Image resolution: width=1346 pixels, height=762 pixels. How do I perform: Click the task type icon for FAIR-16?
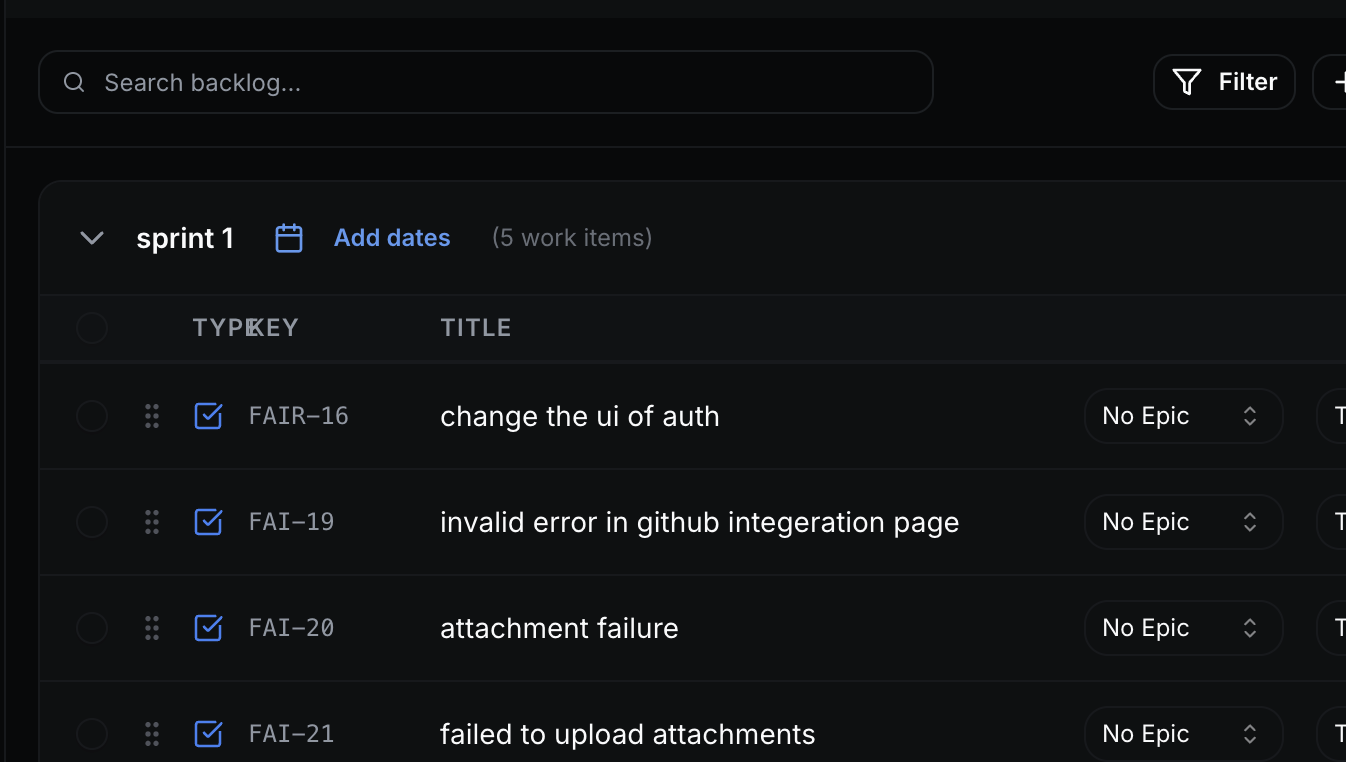[208, 416]
